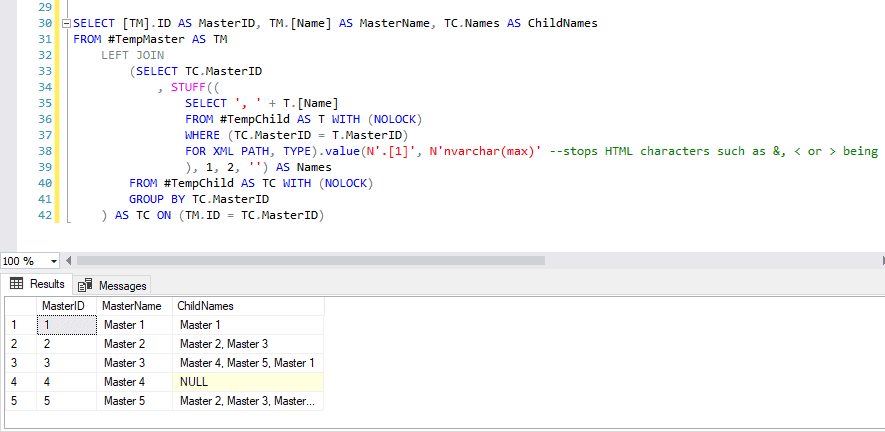Click the truncated ChildNames cell in row 5
Screen dimensions: 885x432
248,401
